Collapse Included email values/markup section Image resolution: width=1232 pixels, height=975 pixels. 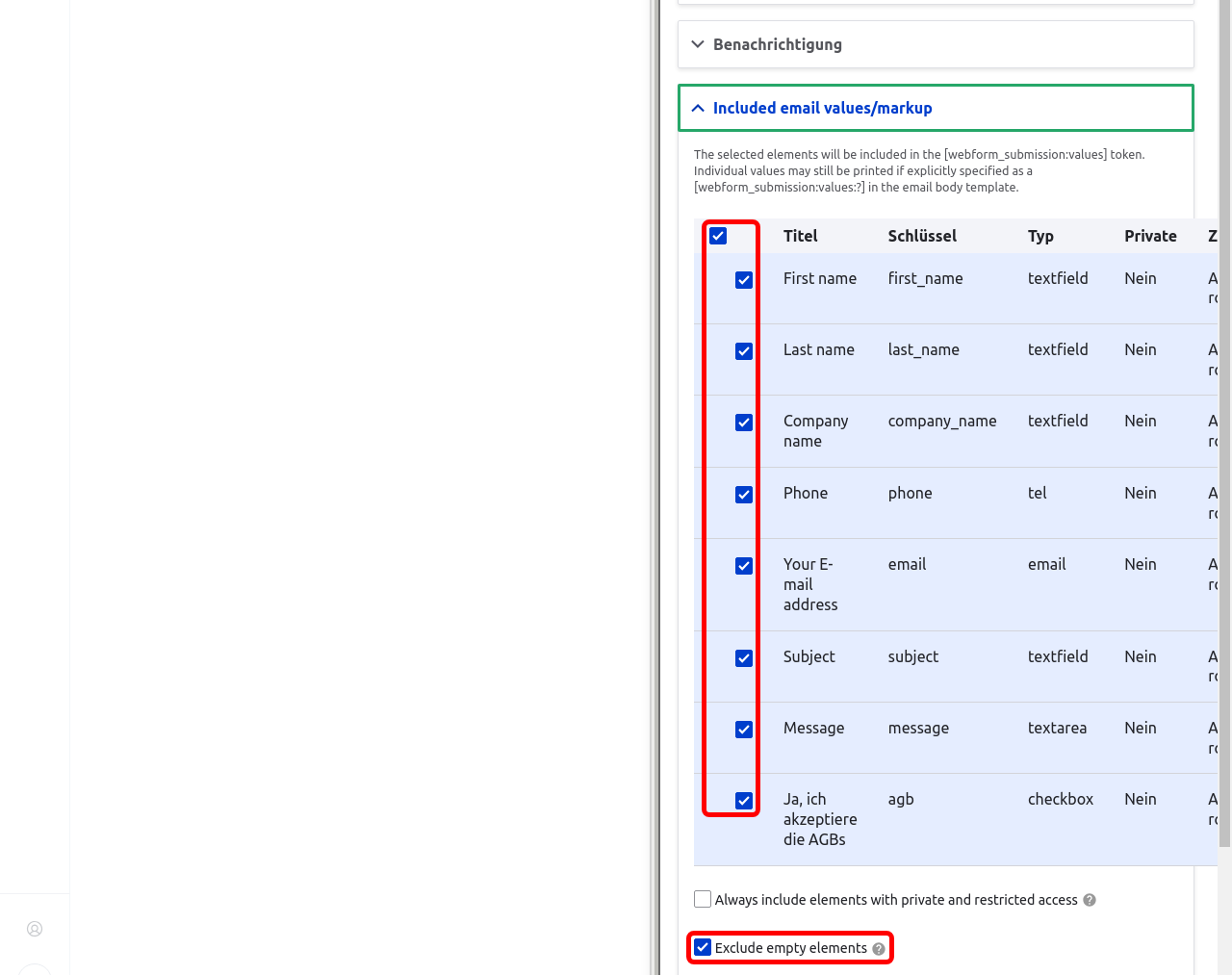pos(936,108)
